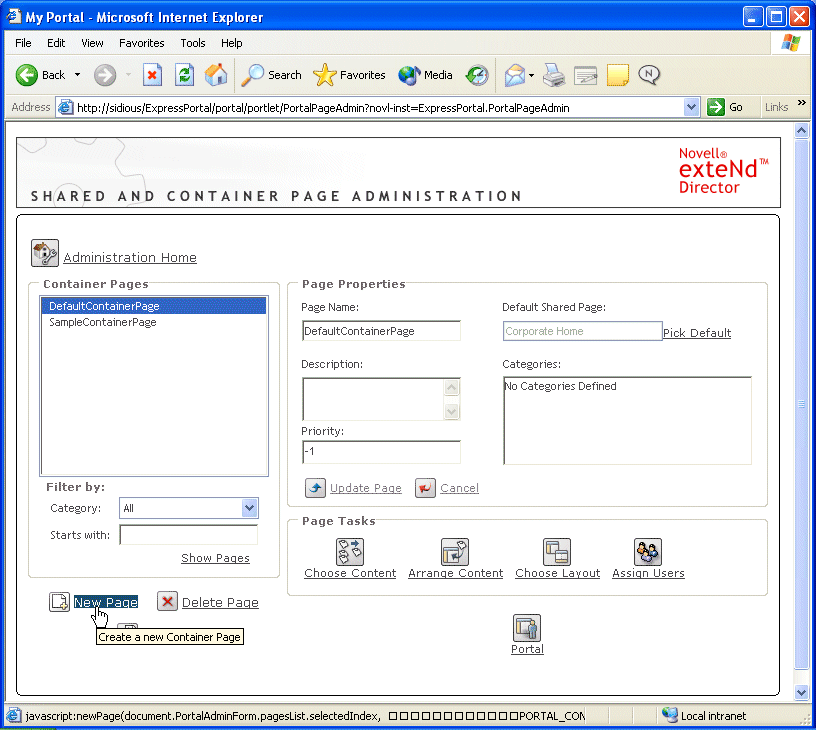Open the Back button history arrow
The image size is (816, 730).
[78, 75]
